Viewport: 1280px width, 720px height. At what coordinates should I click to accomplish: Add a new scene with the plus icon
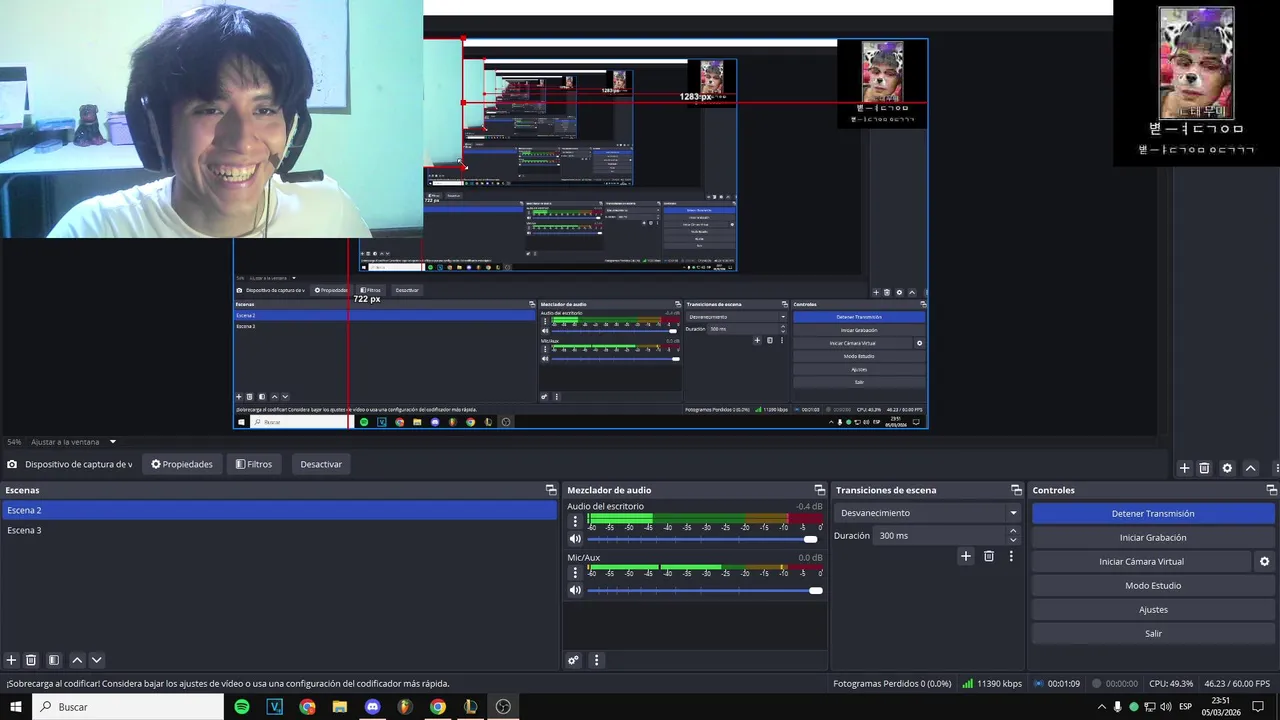[11, 660]
